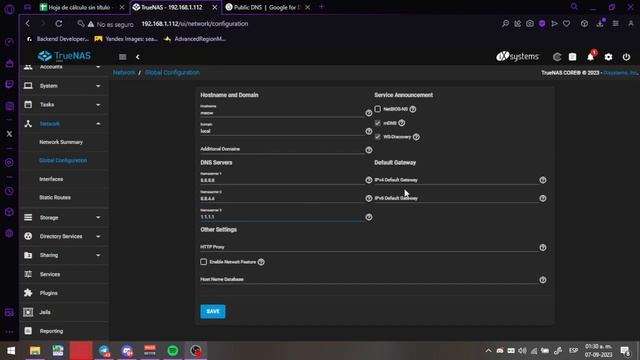Toggle the WS-Discovery checkbox
Viewport: 640px width, 360px height.
[x=378, y=137]
